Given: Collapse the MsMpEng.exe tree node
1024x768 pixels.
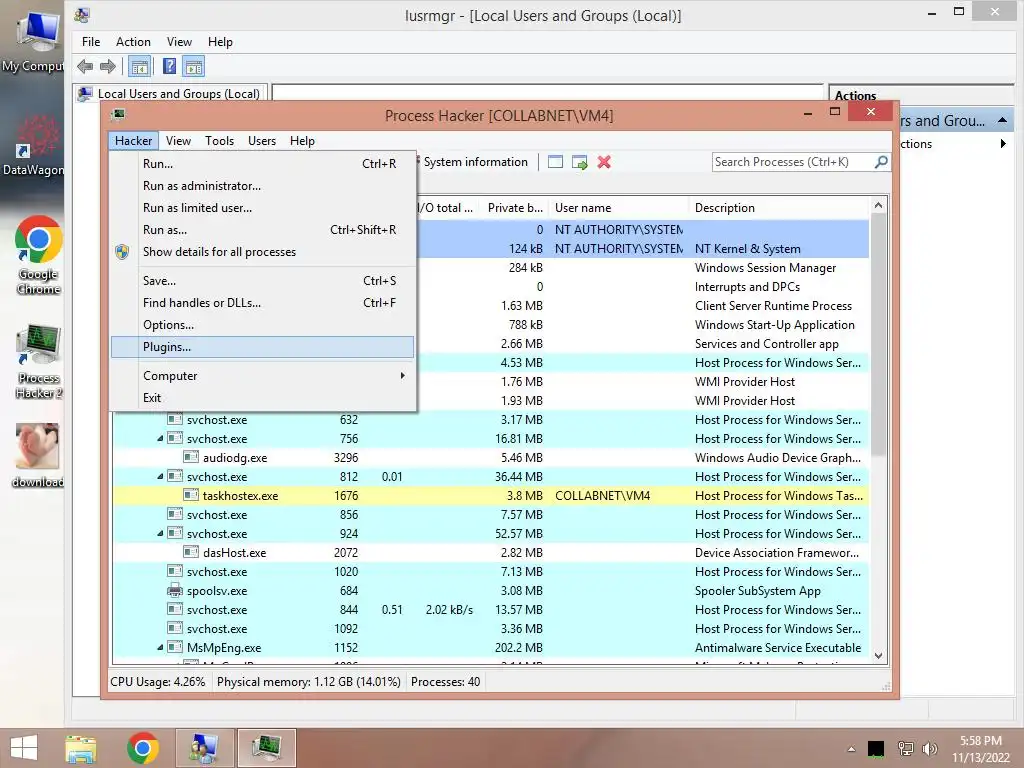Looking at the screenshot, I should pos(160,648).
